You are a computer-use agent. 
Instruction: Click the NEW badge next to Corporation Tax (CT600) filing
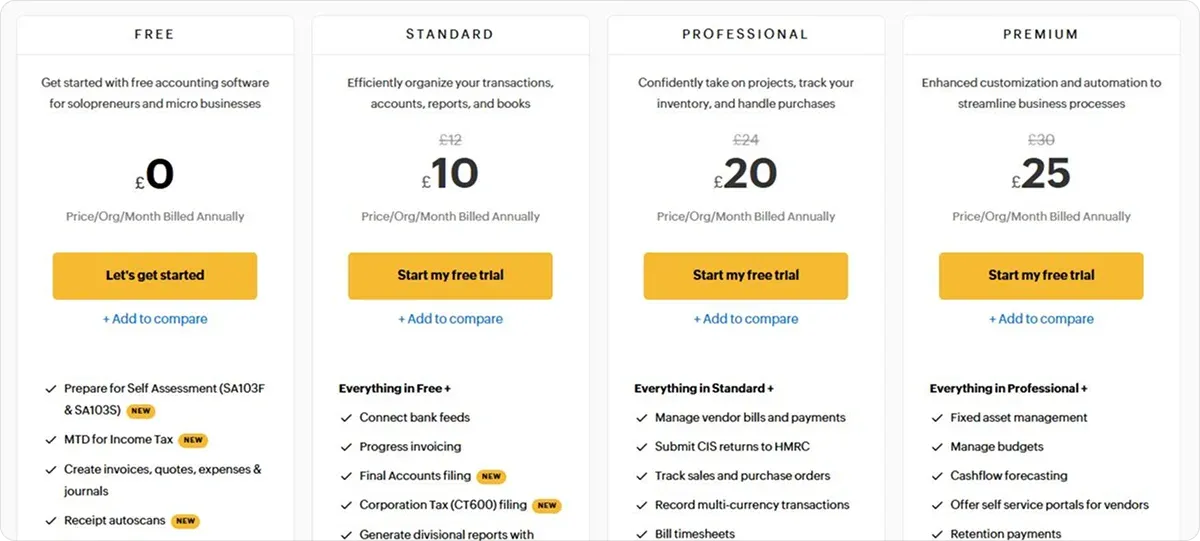546,506
